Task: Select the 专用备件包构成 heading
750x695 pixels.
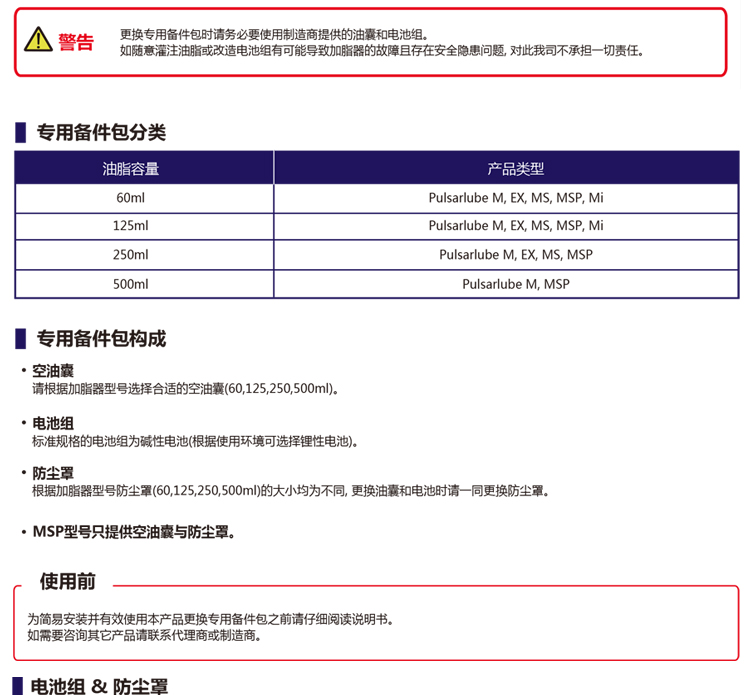Action: click(x=101, y=339)
